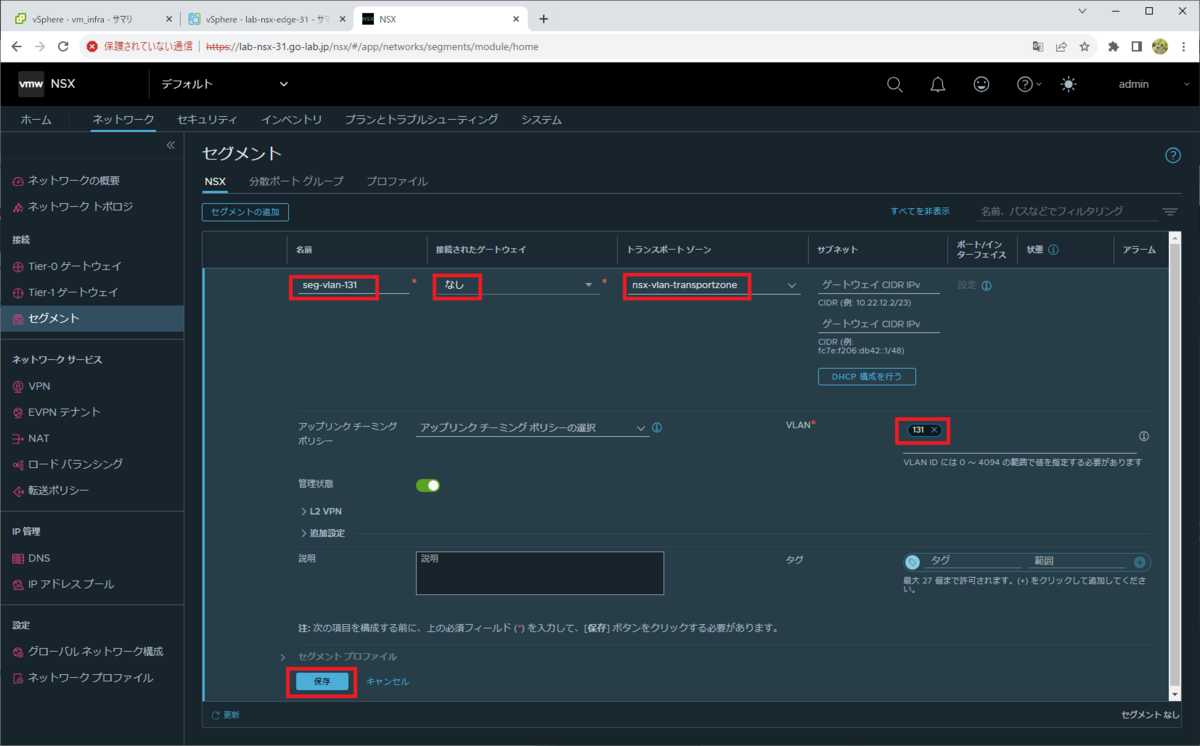Click the feedback smiley icon
The height and width of the screenshot is (746, 1200).
(x=982, y=84)
